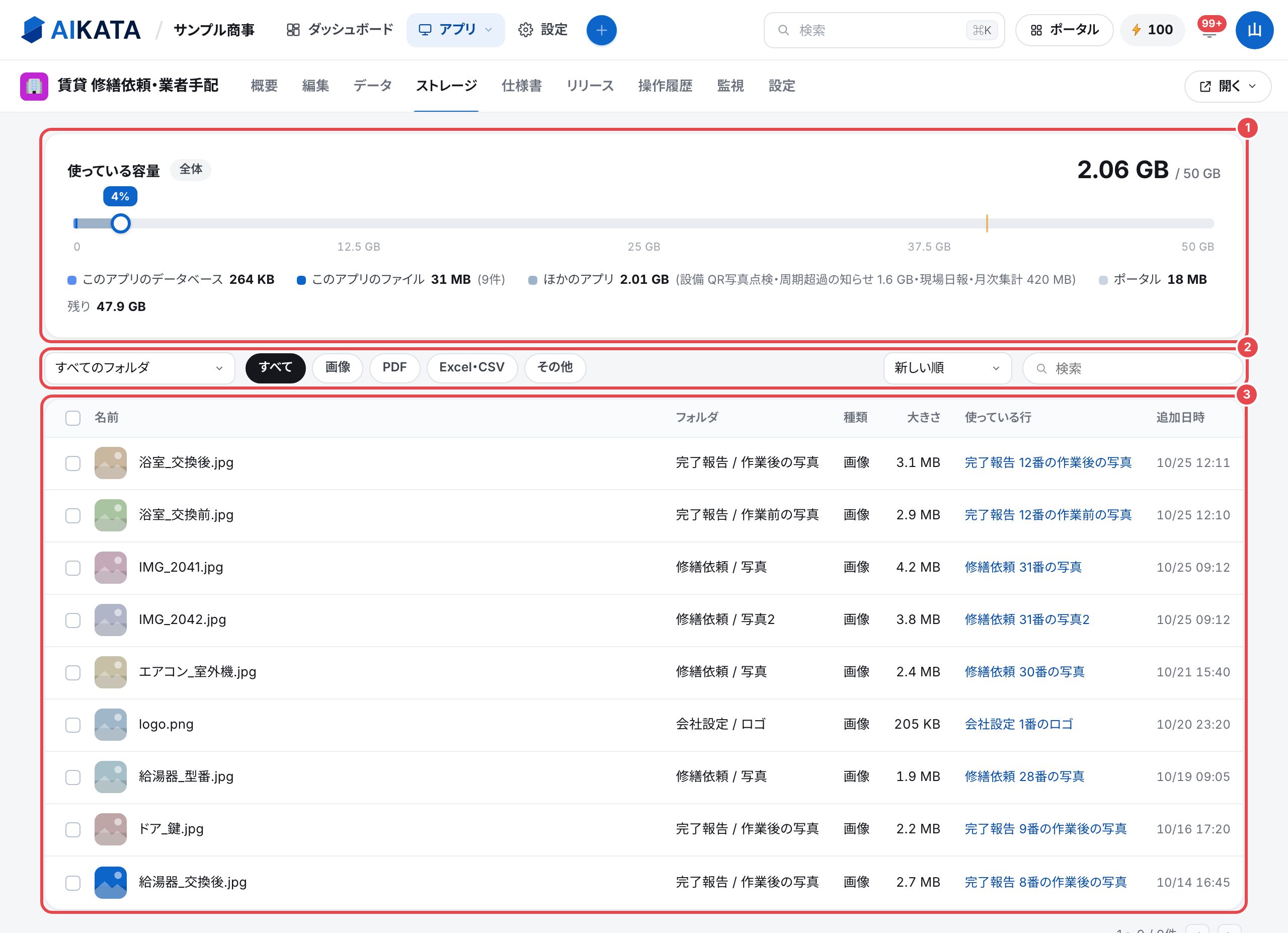Click the 浴室_交換前.jpg green thumbnail
The image size is (1288, 933).
coord(111,515)
